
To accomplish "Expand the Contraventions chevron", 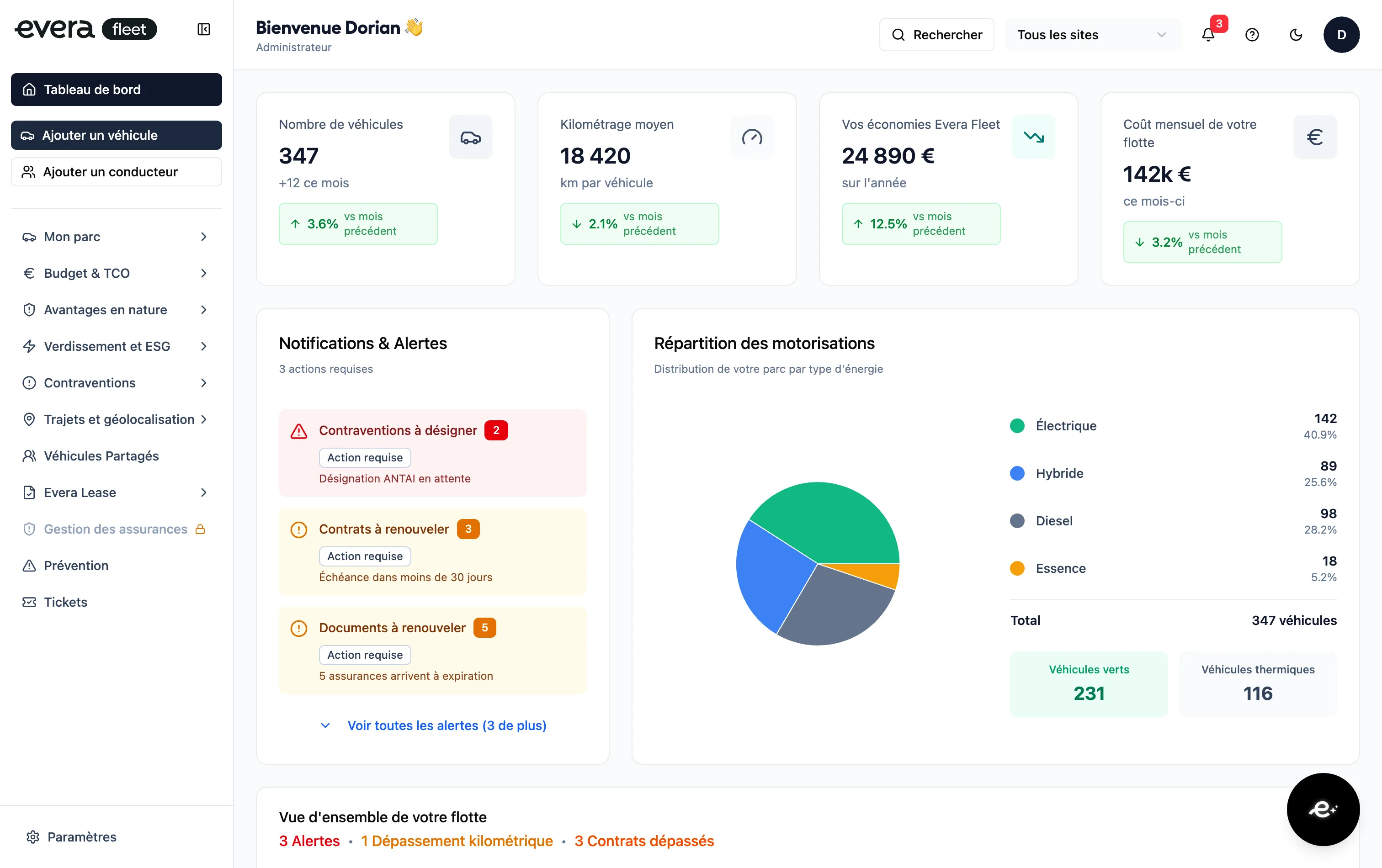I will click(x=204, y=383).
